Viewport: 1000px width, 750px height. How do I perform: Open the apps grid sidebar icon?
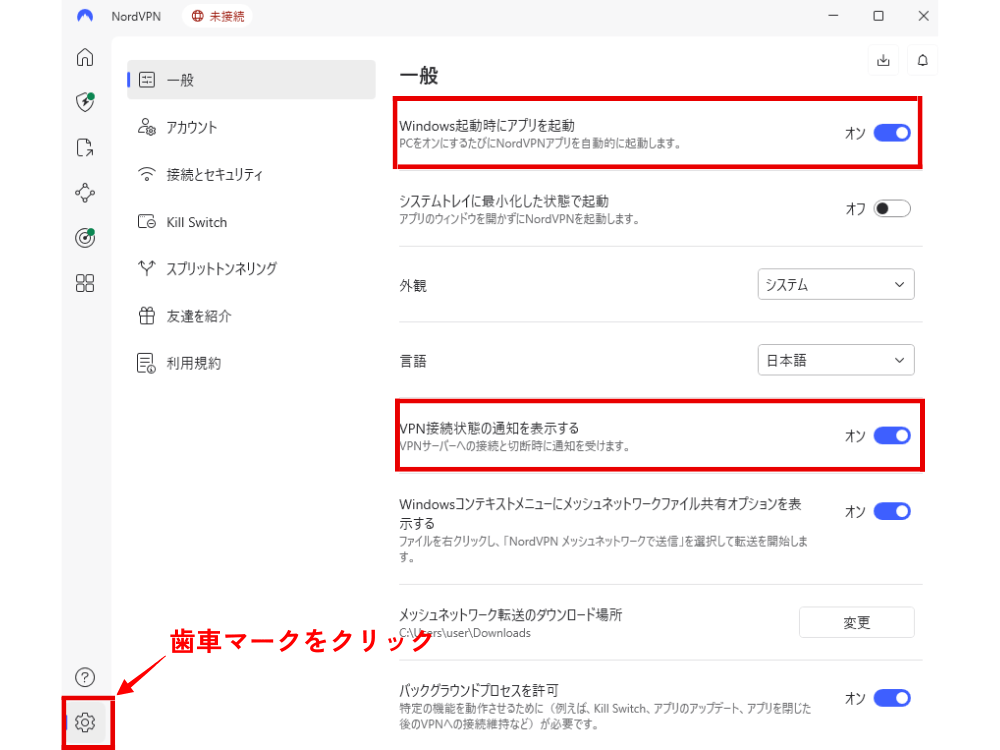(85, 283)
